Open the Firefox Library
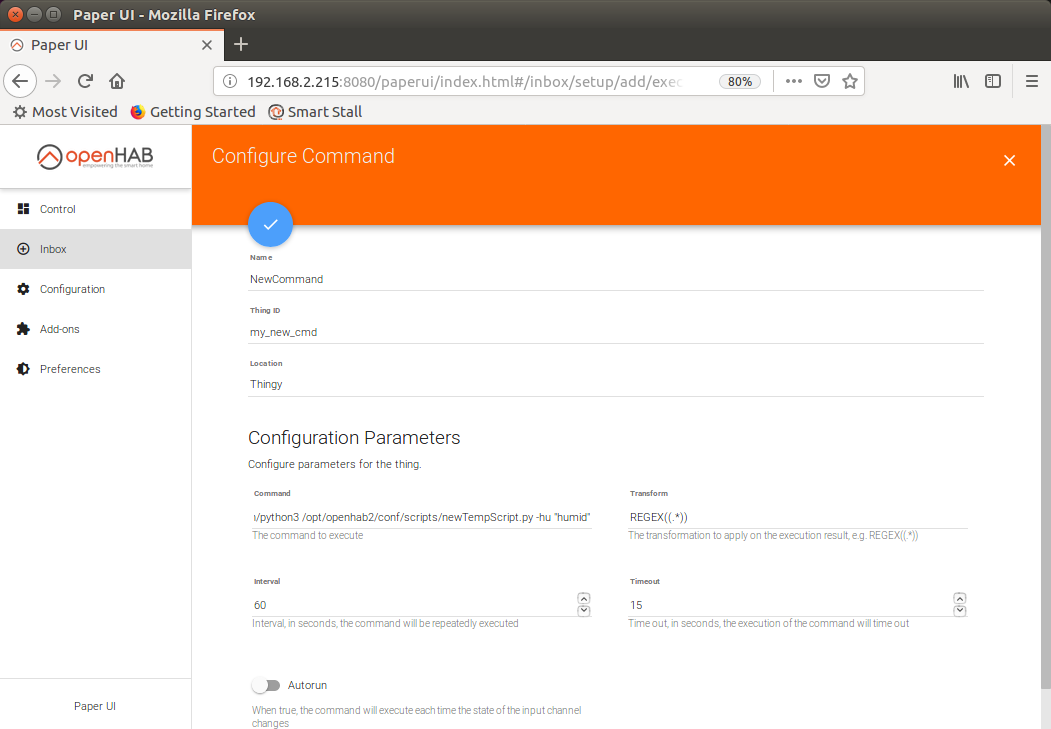Screen dimensions: 1051x729 click(961, 81)
